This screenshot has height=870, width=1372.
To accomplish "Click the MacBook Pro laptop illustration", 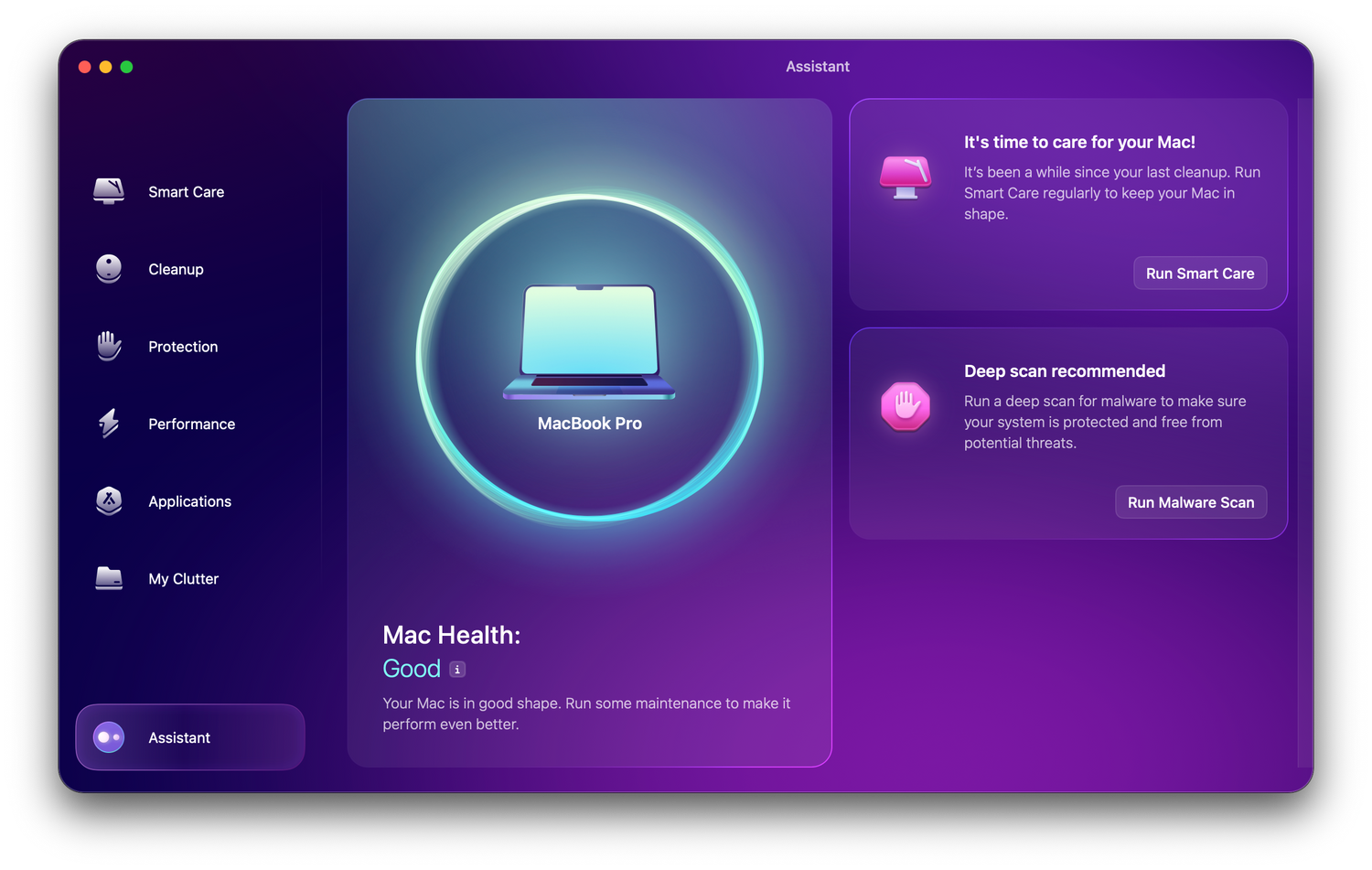I will pos(589,342).
